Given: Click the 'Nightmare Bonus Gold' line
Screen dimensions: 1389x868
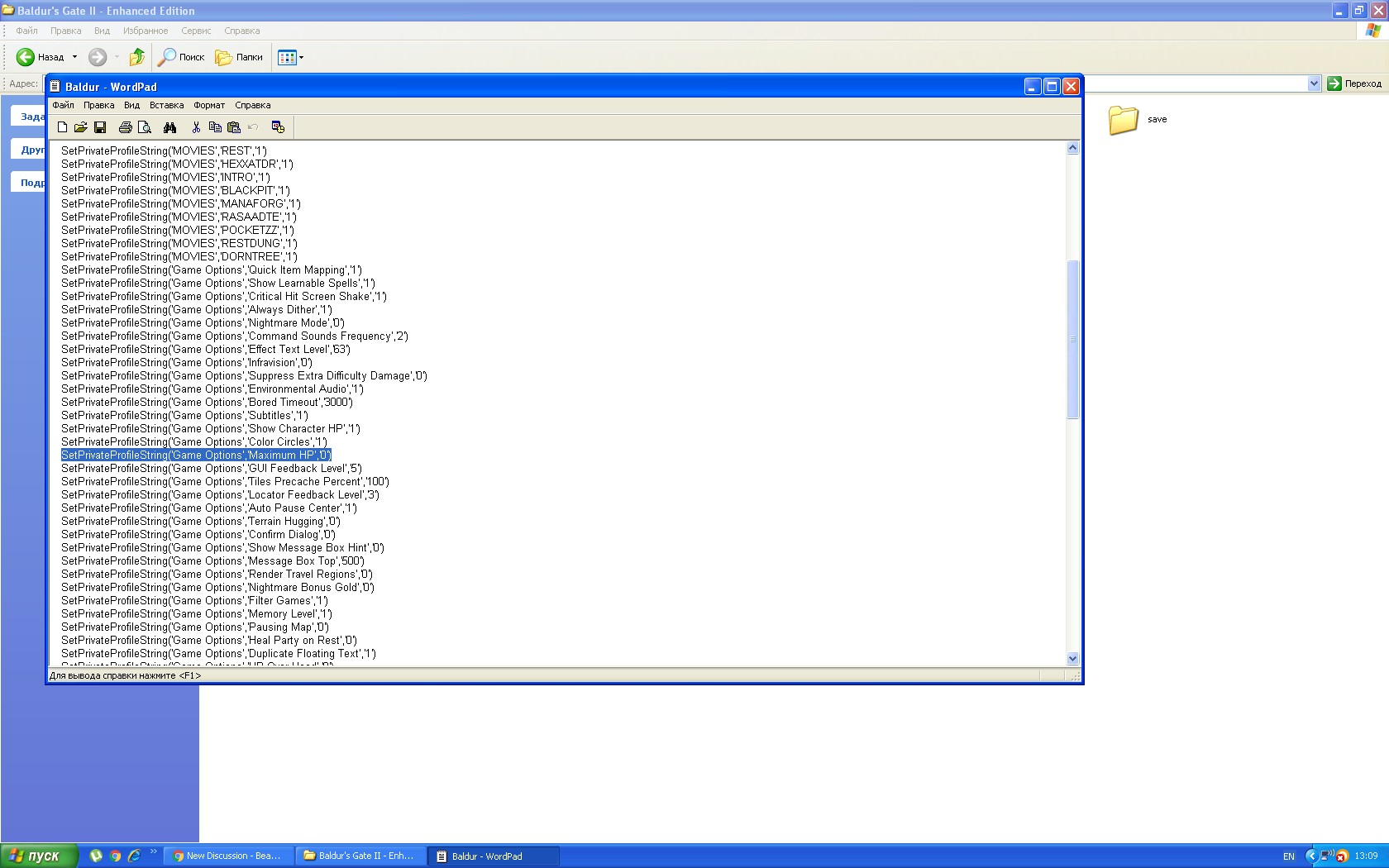Looking at the screenshot, I should (217, 588).
